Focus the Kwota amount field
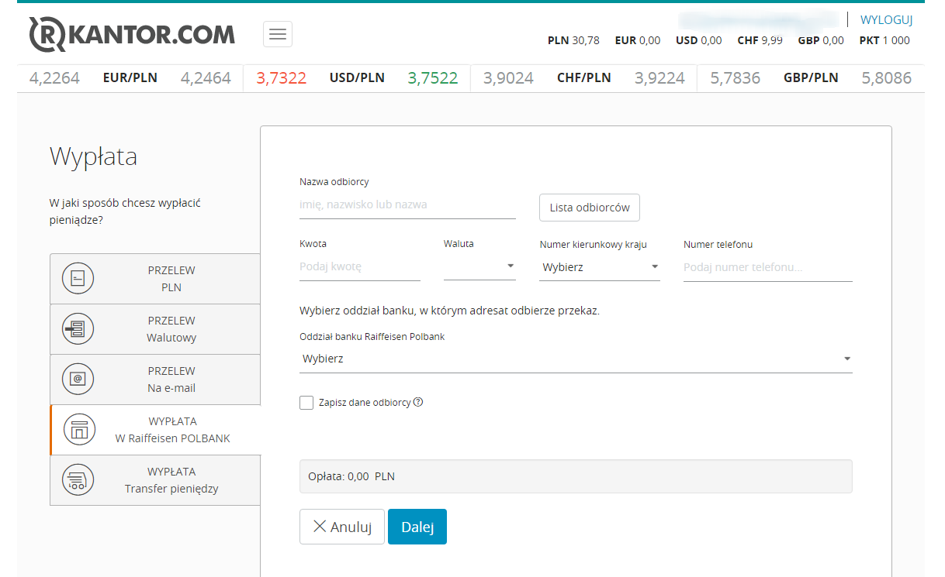Screen dimensions: 945x577 [x=359, y=266]
